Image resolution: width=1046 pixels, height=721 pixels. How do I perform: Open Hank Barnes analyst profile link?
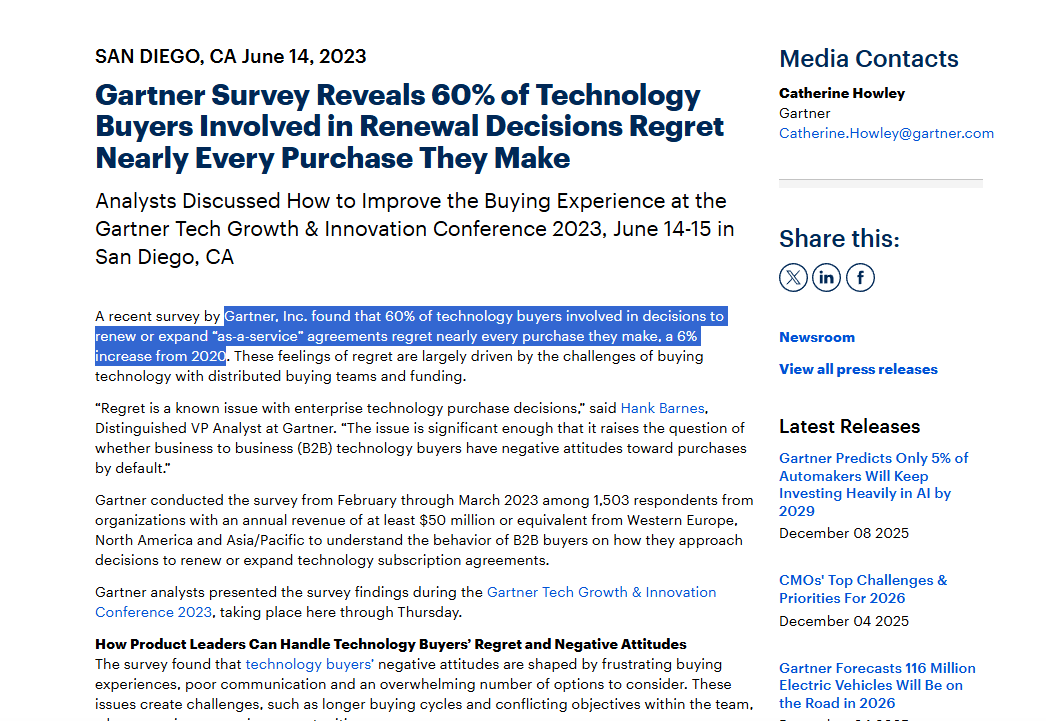point(662,408)
